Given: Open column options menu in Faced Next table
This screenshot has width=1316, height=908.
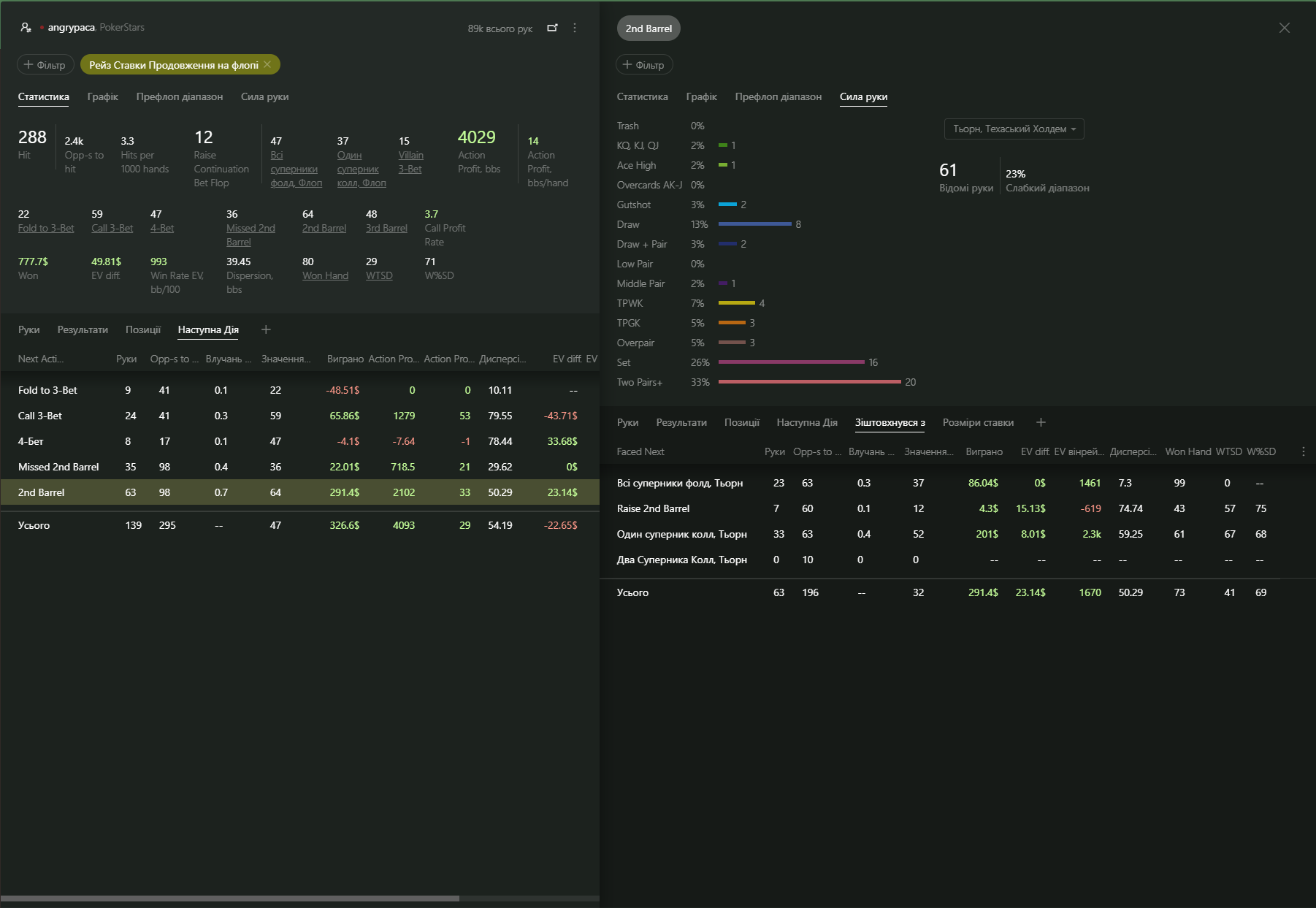Looking at the screenshot, I should [1303, 451].
